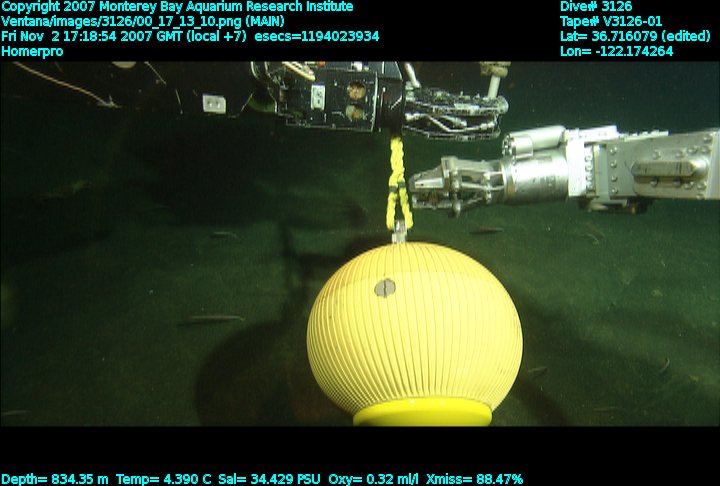Click the metal shackle atop the yellow sphere
Screen dimensions: 720x486
coord(399,232)
